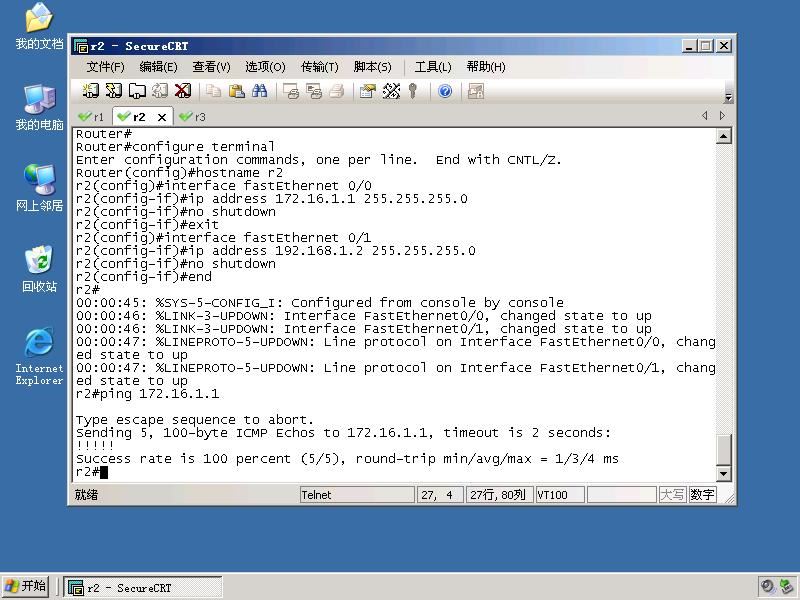Viewport: 800px width, 600px height.
Task: Select the 网上邻居 desktop icon
Action: [39, 188]
